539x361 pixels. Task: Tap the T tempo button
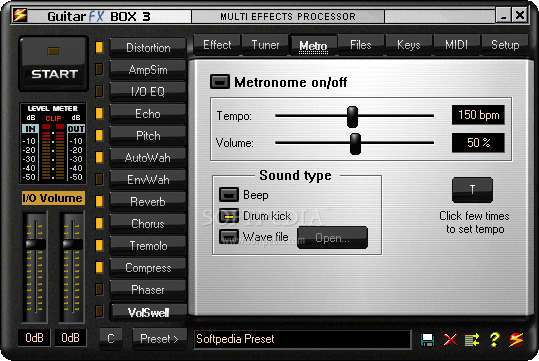[x=472, y=189]
